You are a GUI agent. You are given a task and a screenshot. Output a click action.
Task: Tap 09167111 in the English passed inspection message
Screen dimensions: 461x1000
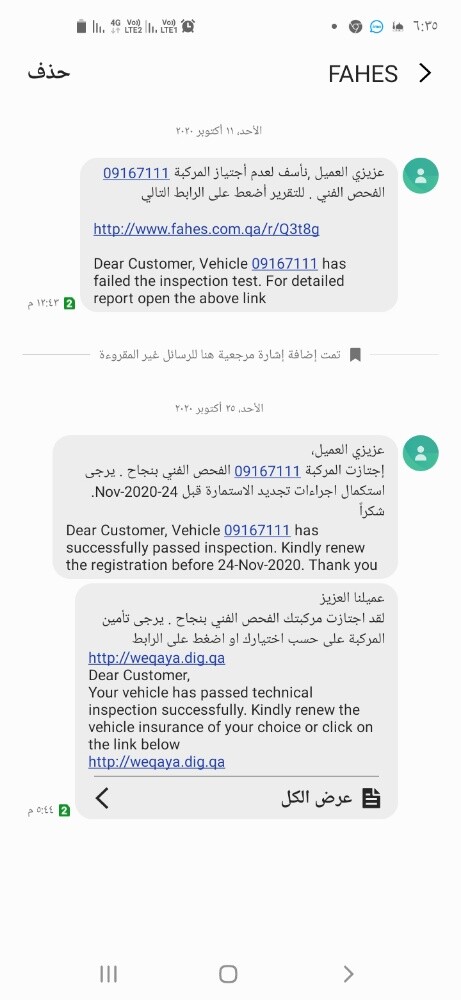[257, 530]
